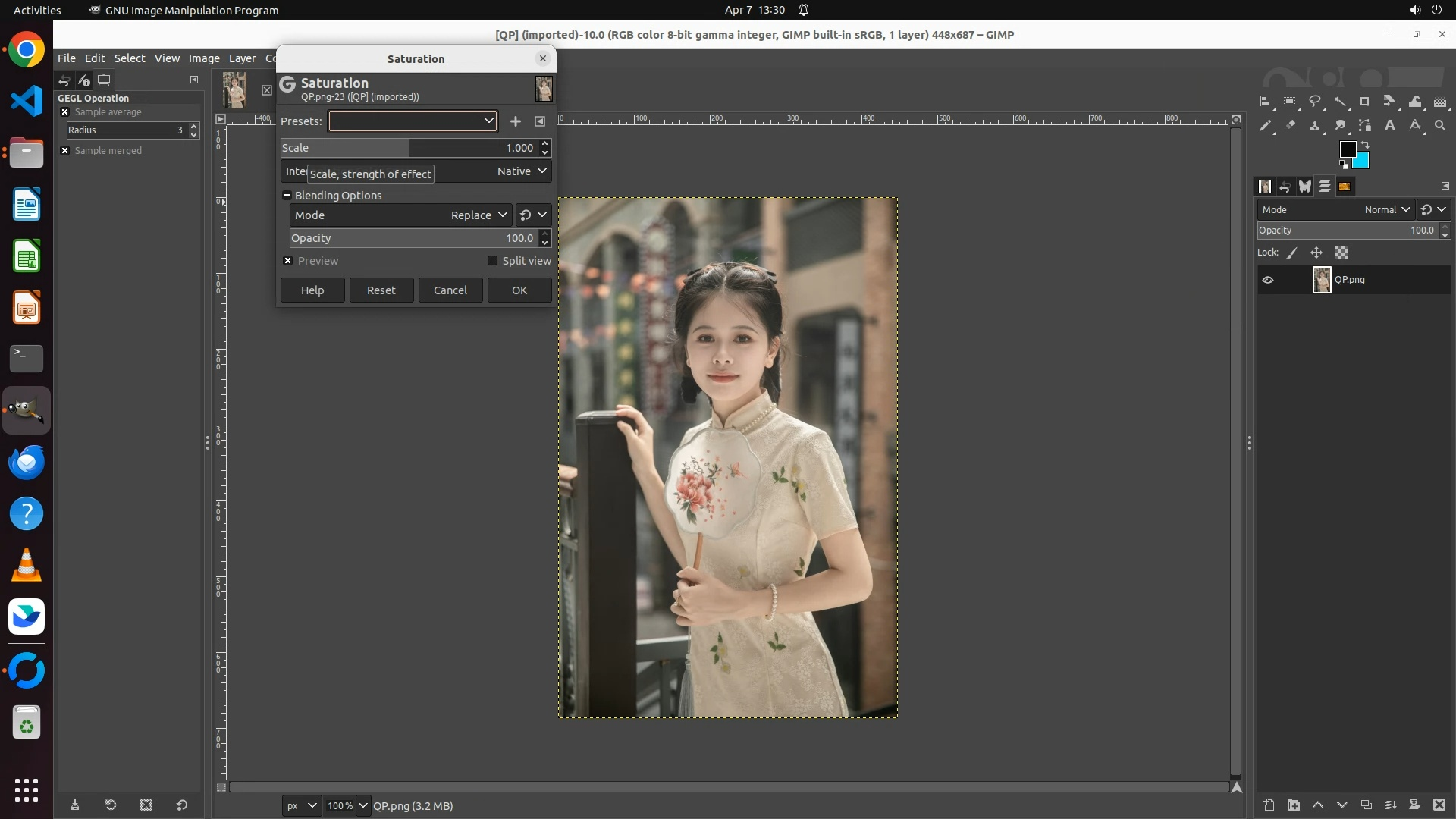The image size is (1456, 819).
Task: Click the cyan background color swatch
Action: [1363, 162]
